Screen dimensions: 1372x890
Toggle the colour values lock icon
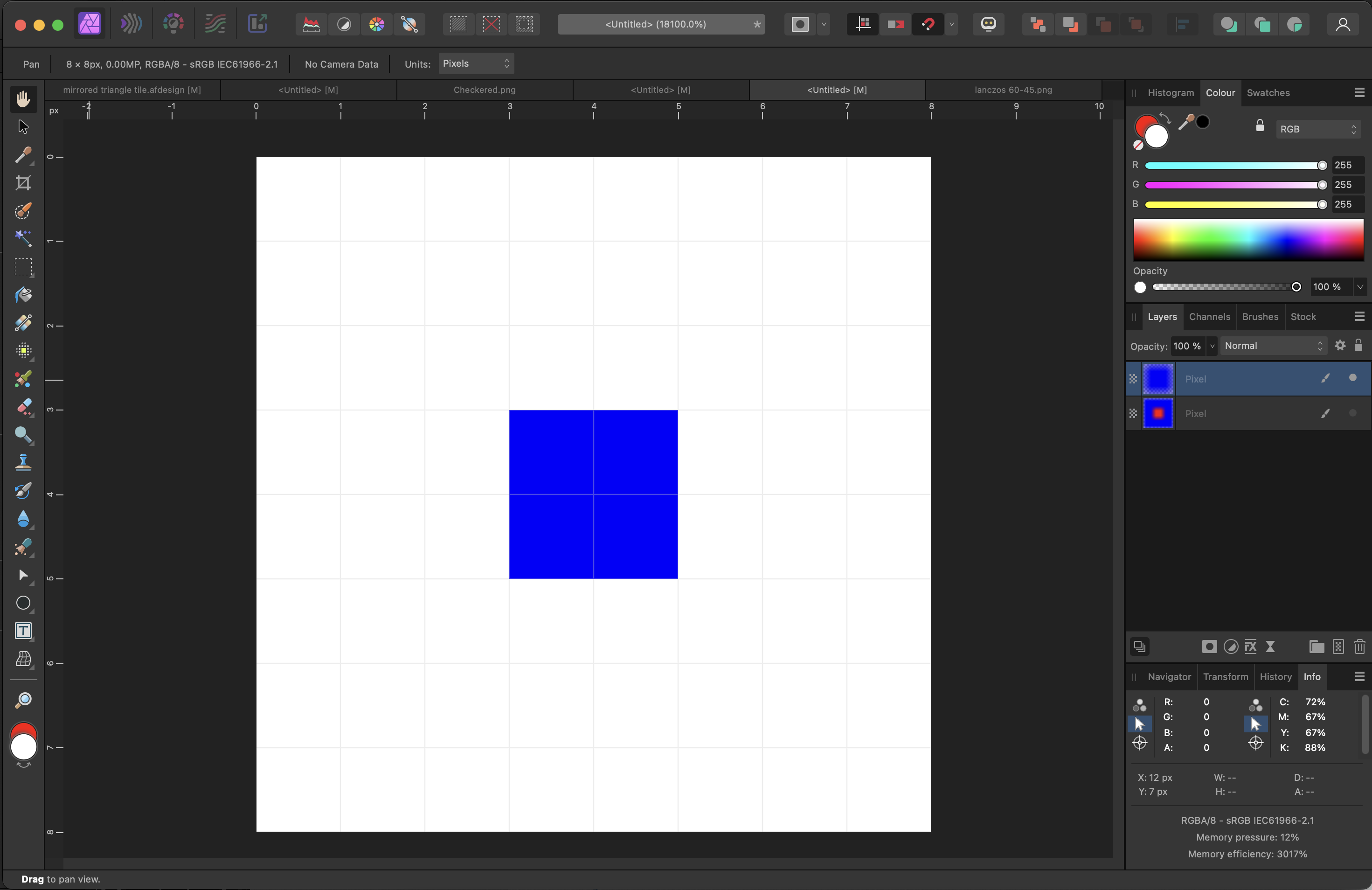1260,125
